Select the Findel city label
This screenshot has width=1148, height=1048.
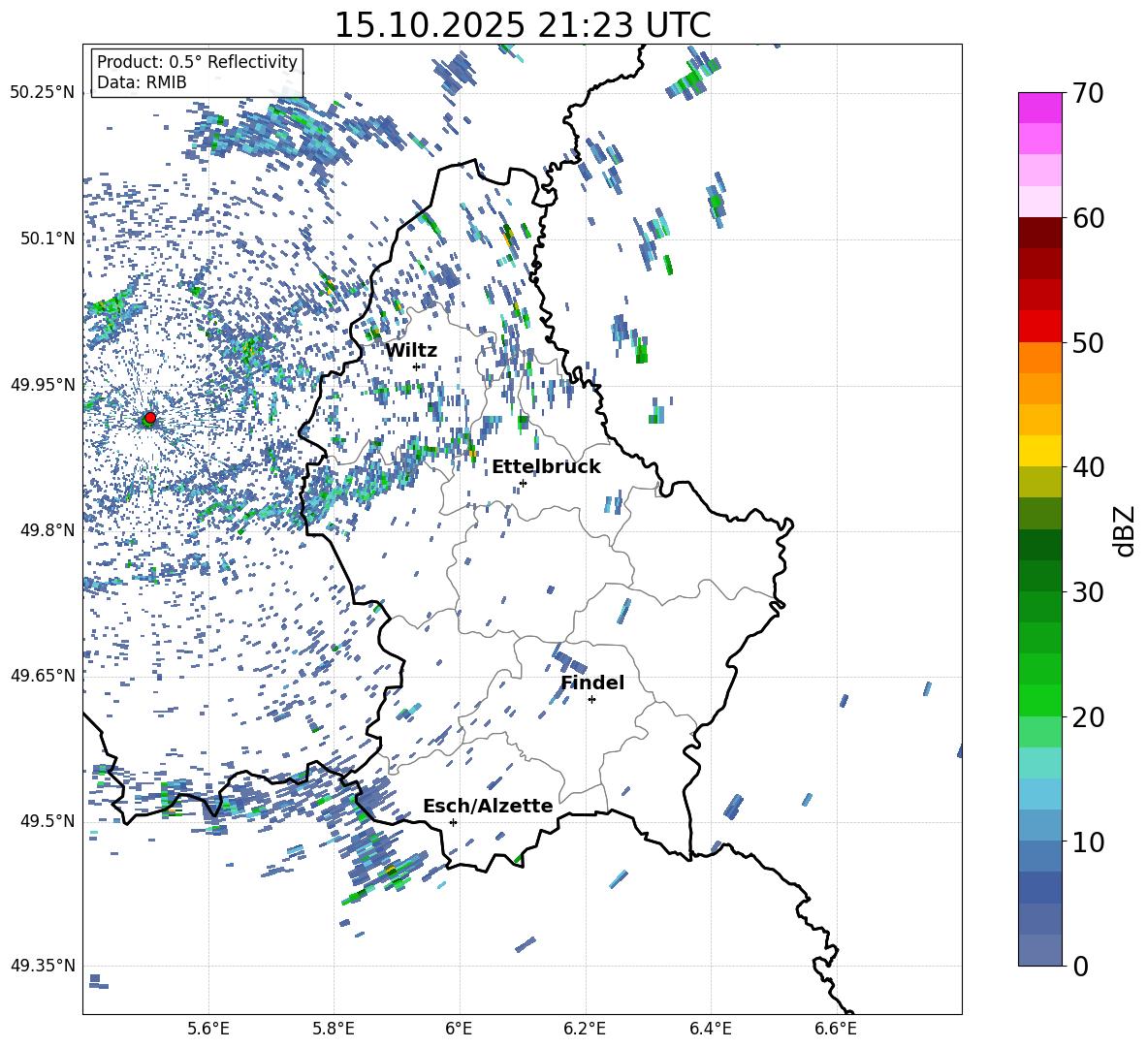(591, 683)
